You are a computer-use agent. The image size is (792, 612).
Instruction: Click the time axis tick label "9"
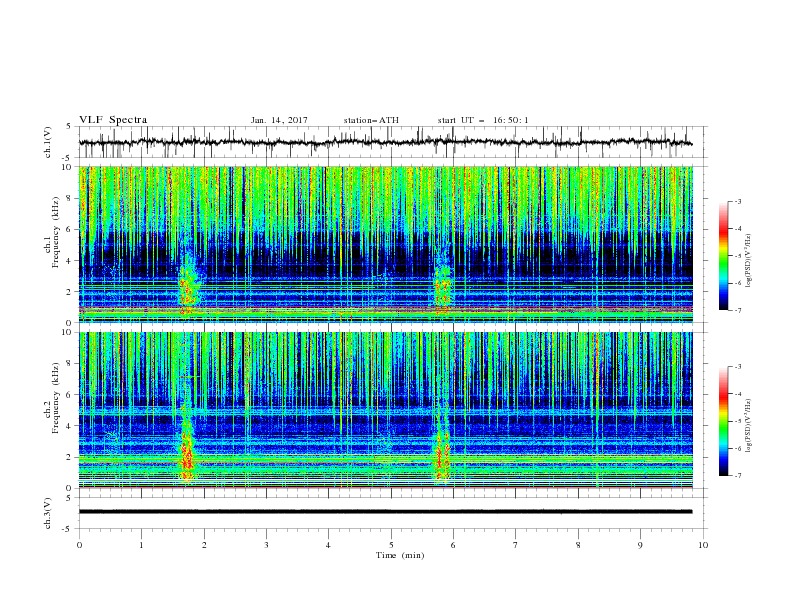[x=640, y=545]
